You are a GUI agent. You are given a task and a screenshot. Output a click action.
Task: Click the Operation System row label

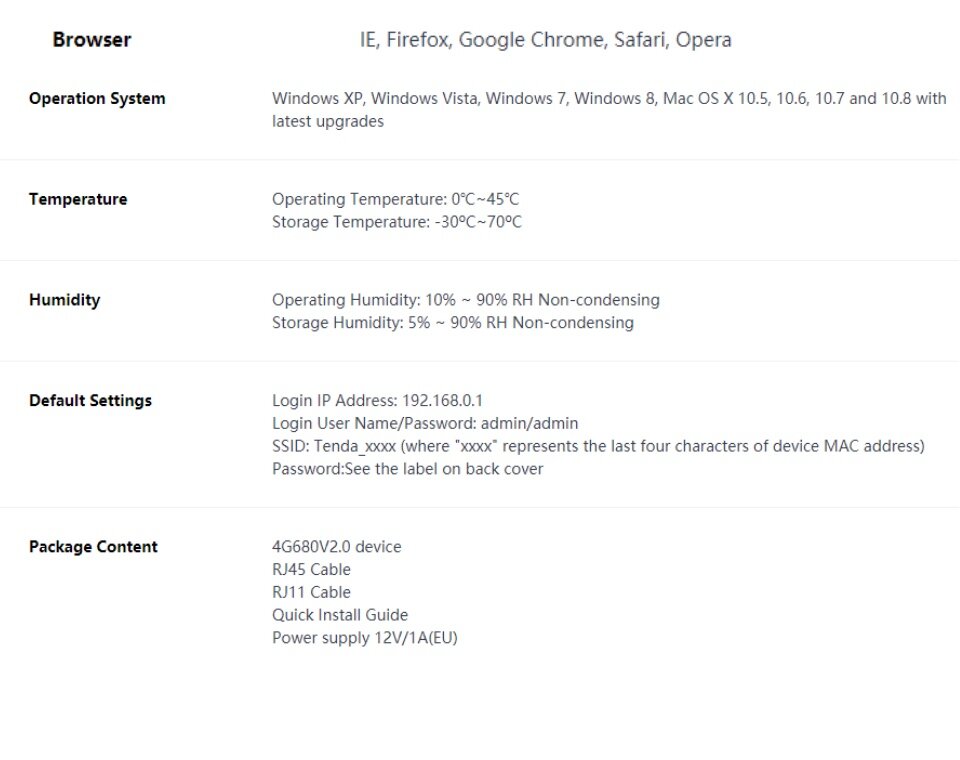pyautogui.click(x=97, y=98)
